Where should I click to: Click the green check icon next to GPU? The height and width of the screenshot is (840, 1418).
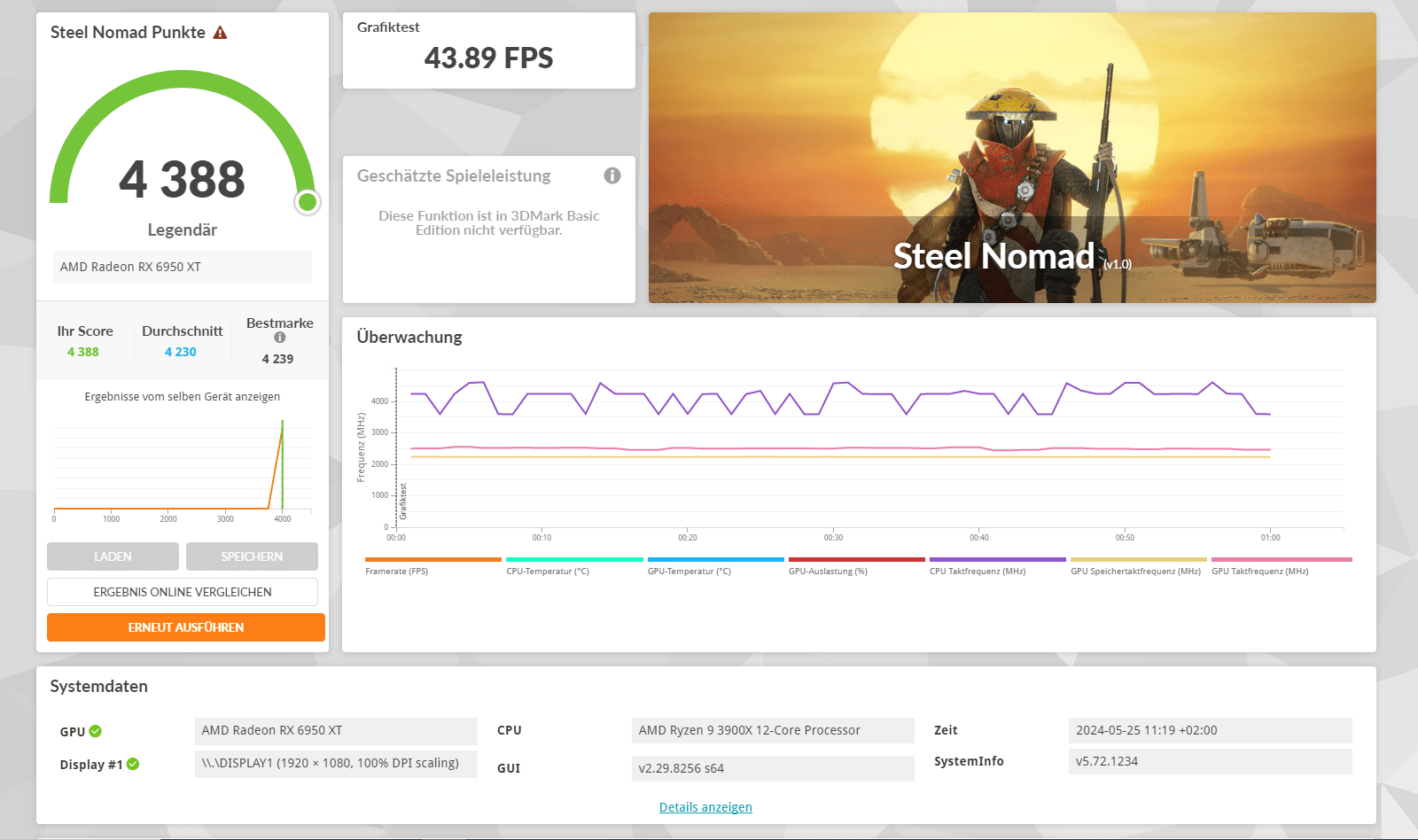point(96,731)
